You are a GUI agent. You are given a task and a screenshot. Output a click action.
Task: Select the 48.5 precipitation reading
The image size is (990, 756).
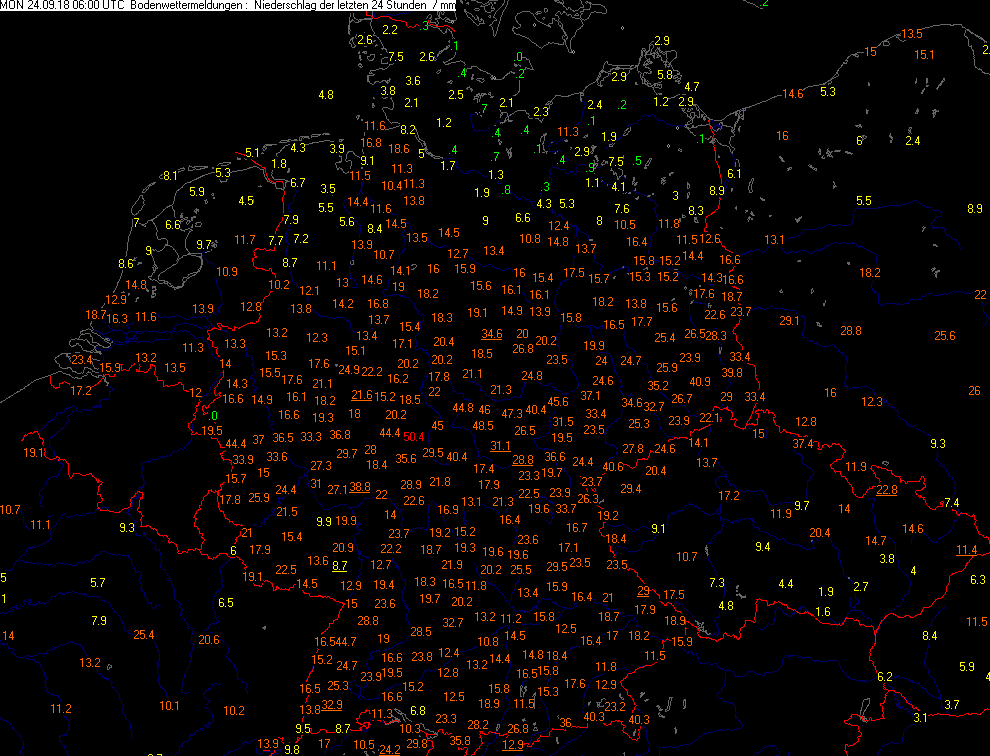(483, 425)
